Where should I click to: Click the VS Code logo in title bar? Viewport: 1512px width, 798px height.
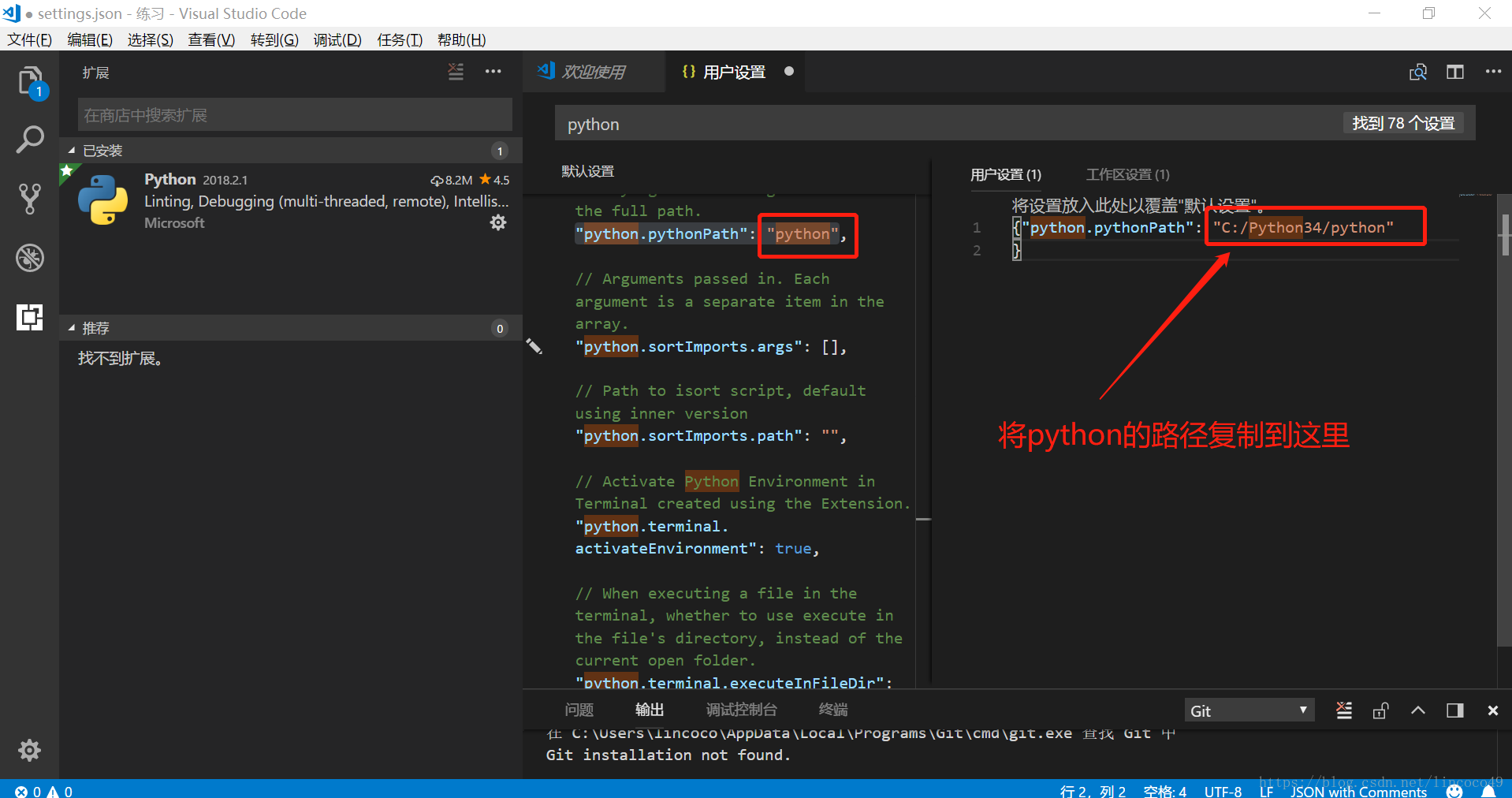pos(11,13)
